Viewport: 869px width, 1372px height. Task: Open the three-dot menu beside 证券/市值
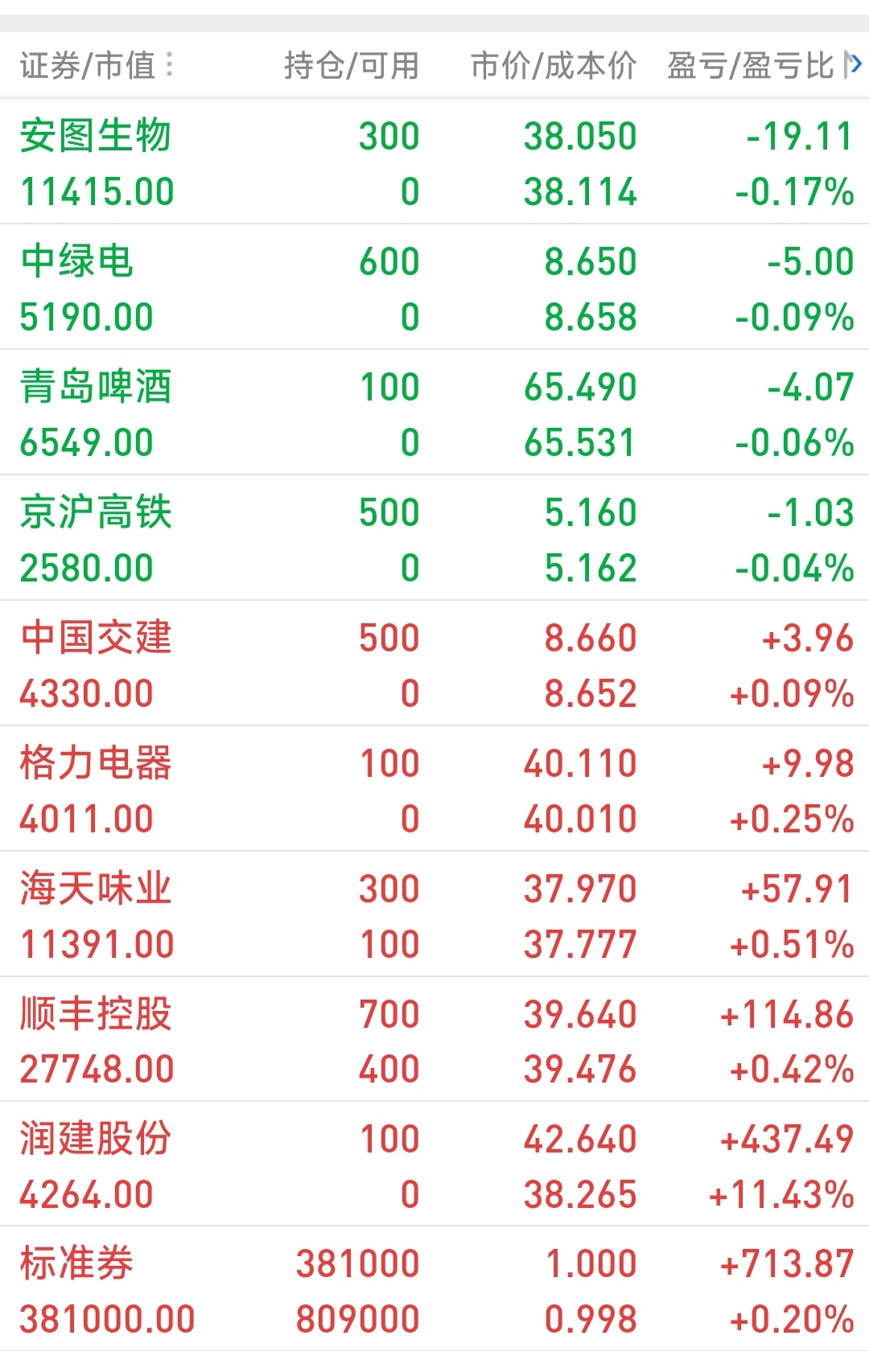170,65
